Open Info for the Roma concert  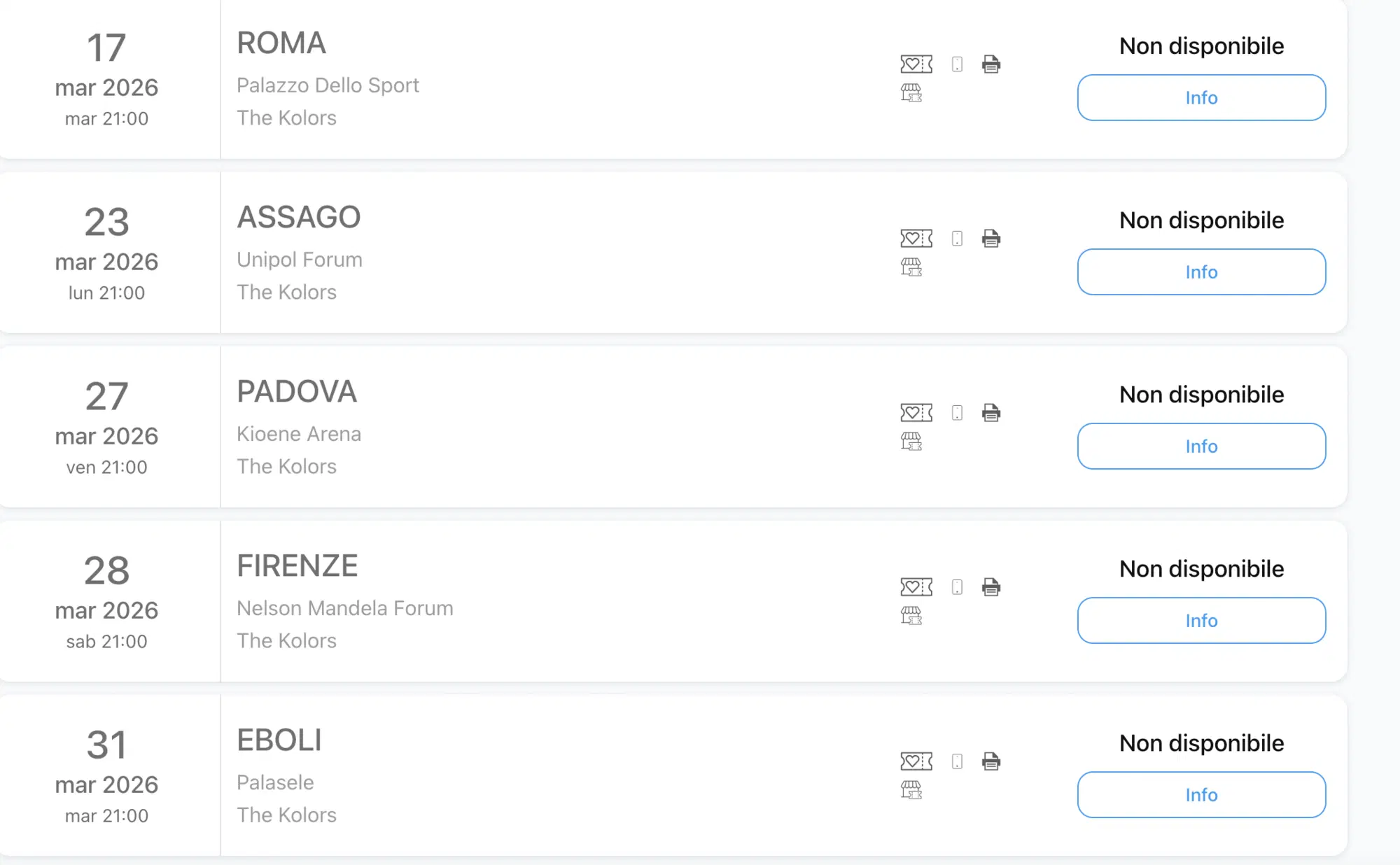pos(1200,98)
